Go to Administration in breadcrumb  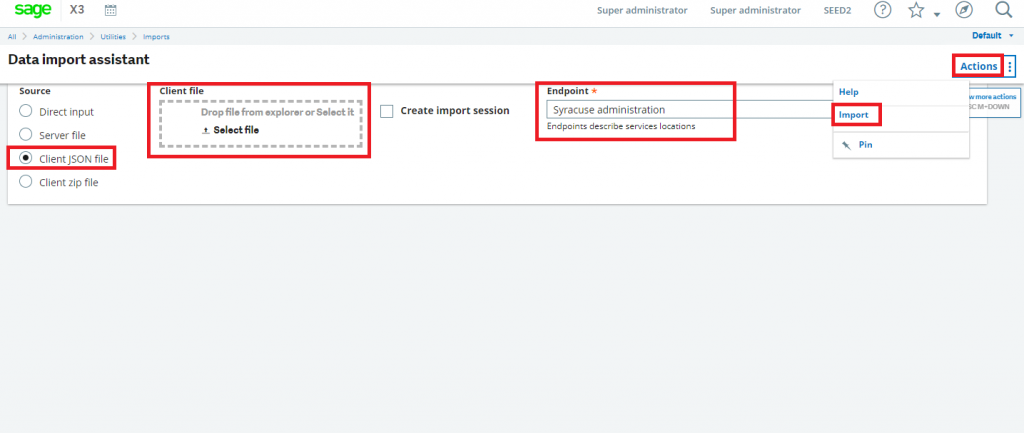tap(58, 37)
